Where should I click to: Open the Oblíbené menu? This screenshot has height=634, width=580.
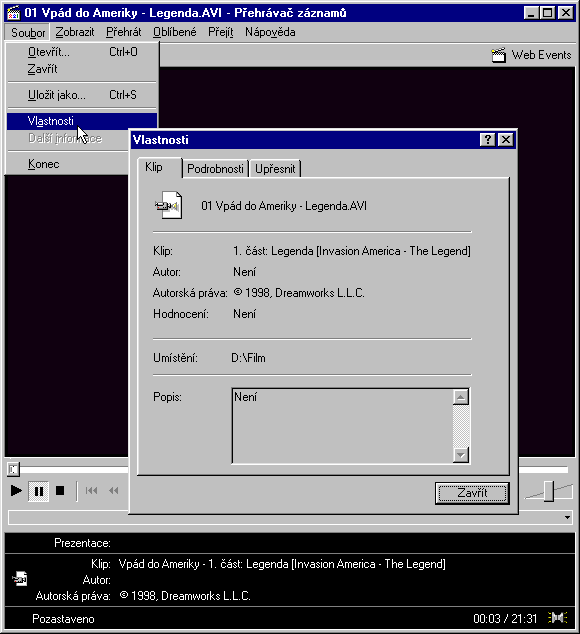tap(175, 32)
